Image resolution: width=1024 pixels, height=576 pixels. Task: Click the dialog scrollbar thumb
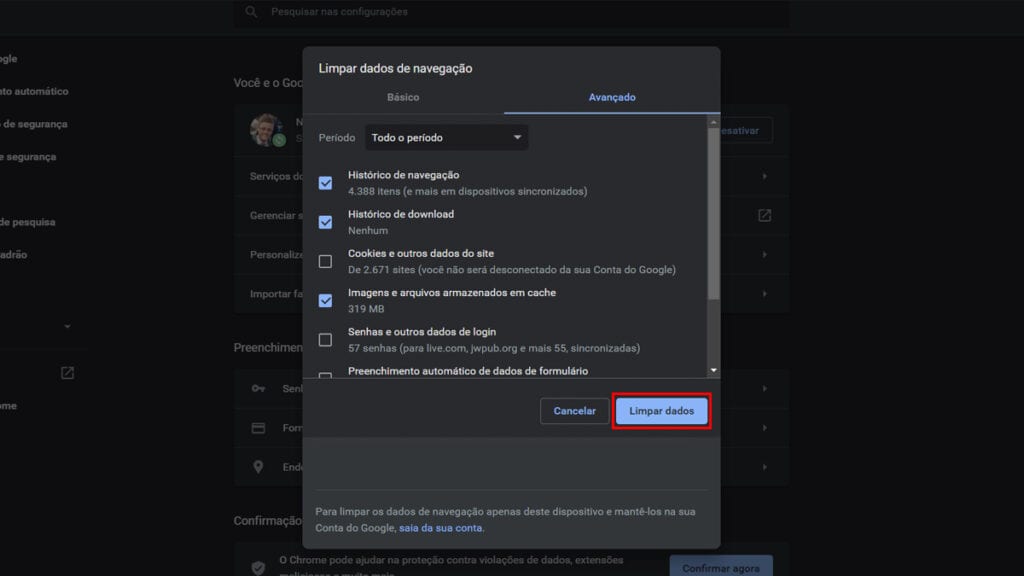(x=714, y=214)
